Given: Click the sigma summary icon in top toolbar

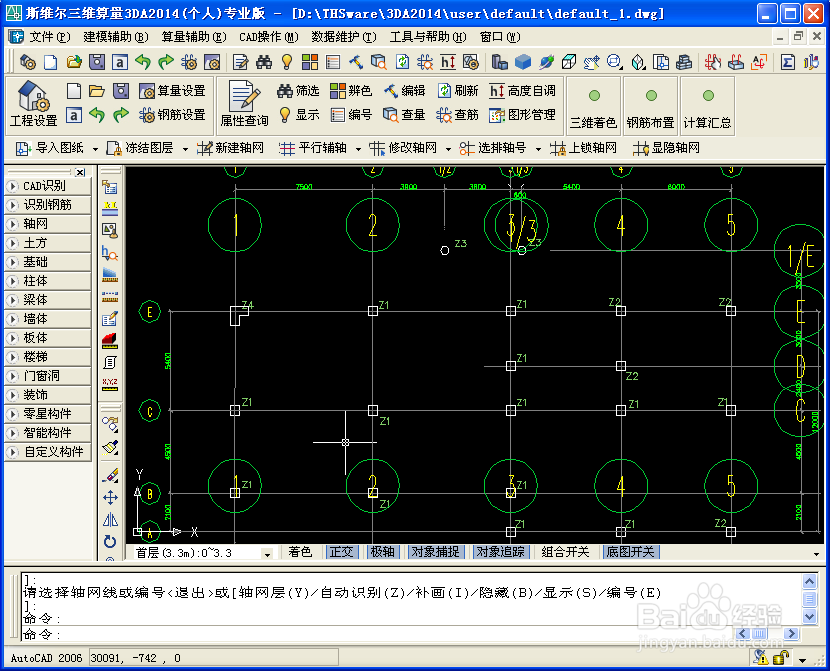Looking at the screenshot, I should tap(788, 62).
